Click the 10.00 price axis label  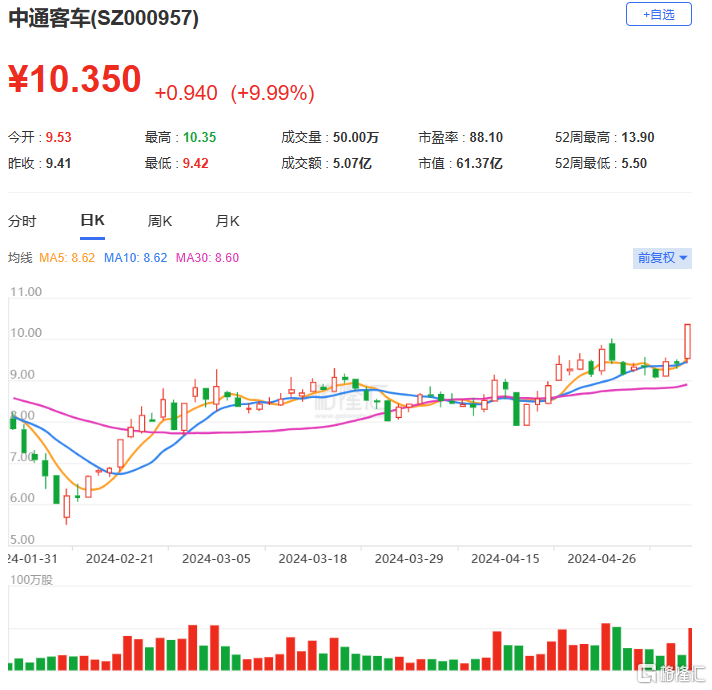pos(26,333)
